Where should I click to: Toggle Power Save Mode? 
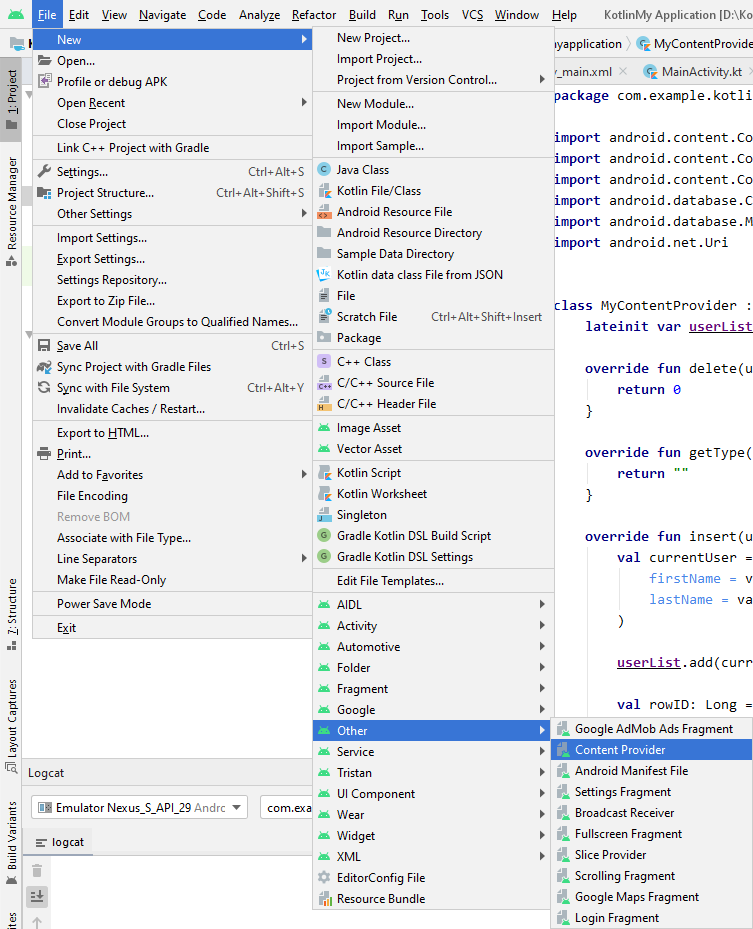104,604
